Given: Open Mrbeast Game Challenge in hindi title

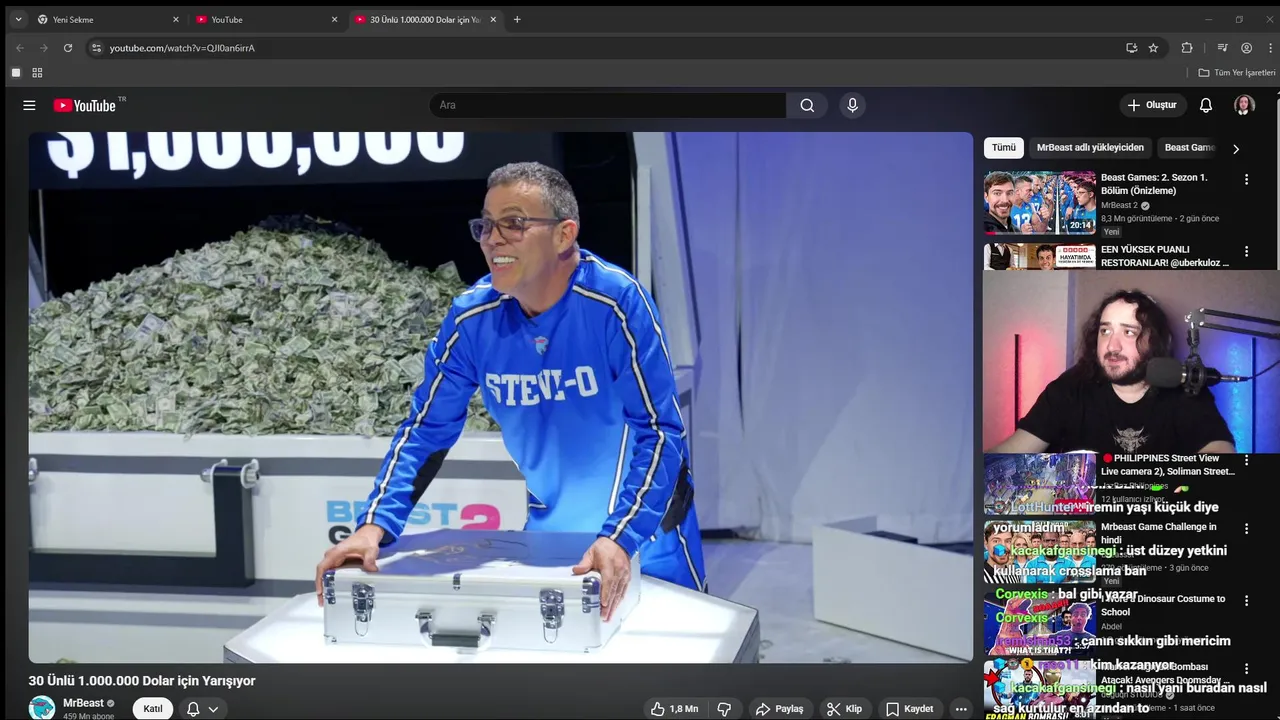Looking at the screenshot, I should (x=1159, y=533).
